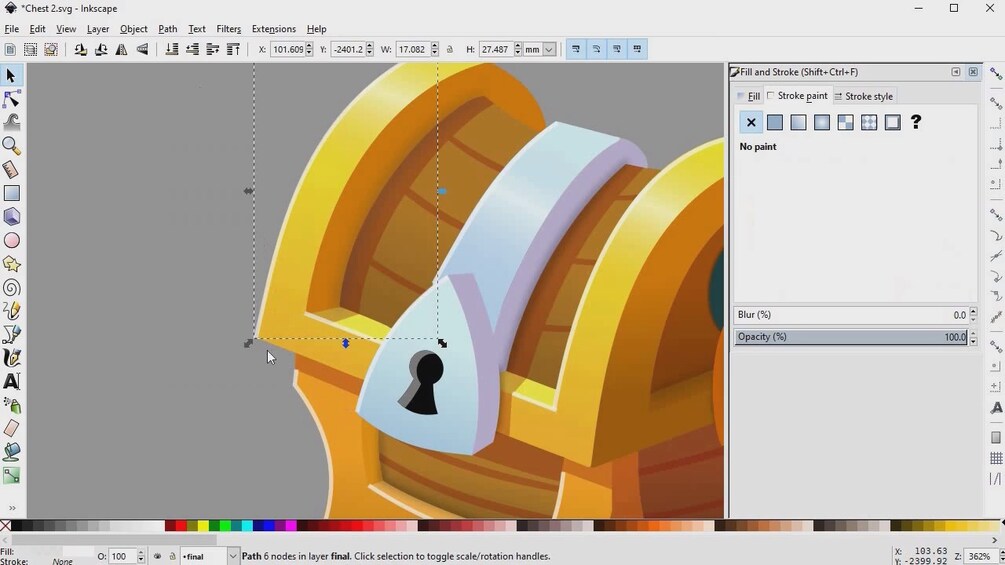Image resolution: width=1005 pixels, height=565 pixels.
Task: Click Select all objects toolbar icon
Action: [x=10, y=49]
